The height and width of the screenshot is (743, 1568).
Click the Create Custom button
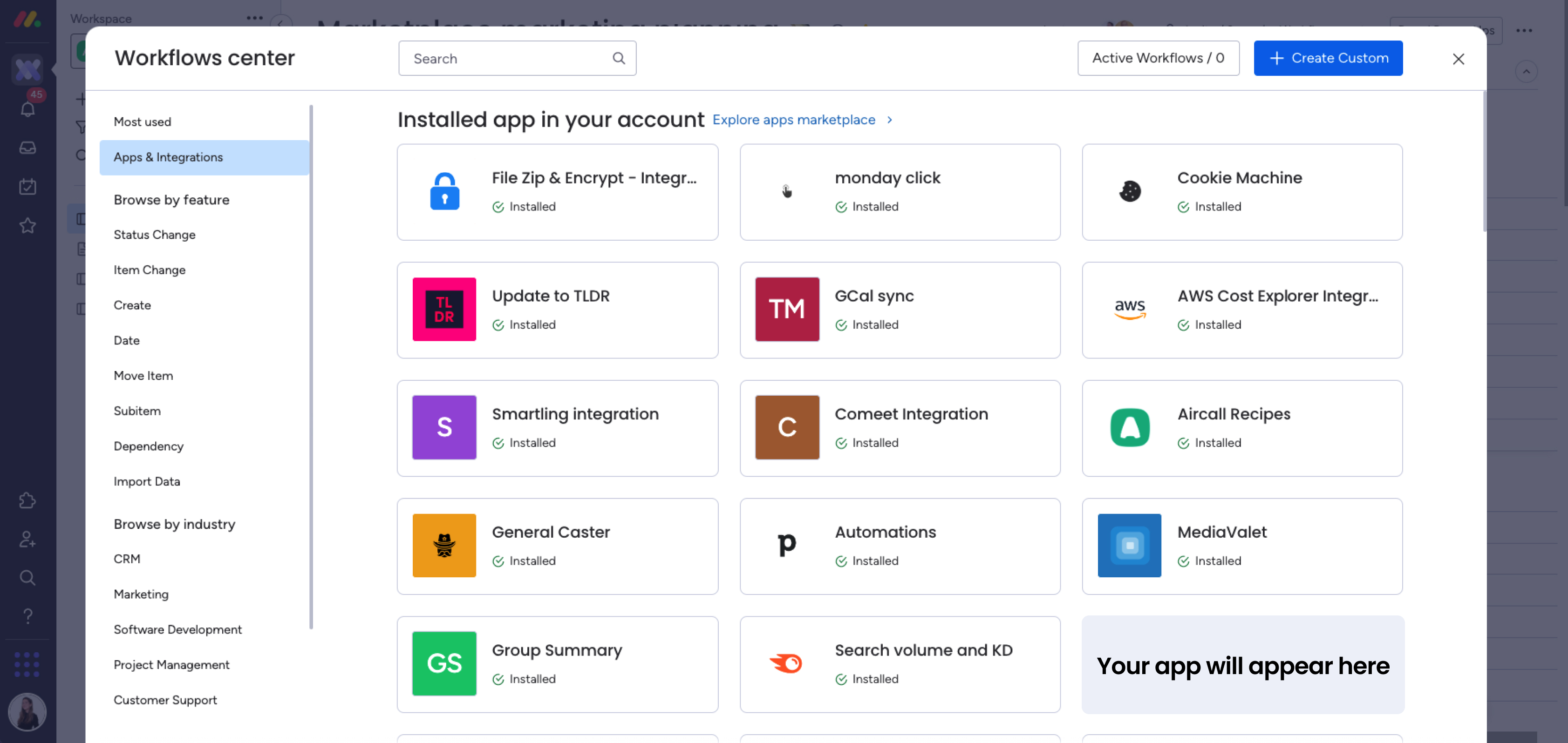point(1328,58)
